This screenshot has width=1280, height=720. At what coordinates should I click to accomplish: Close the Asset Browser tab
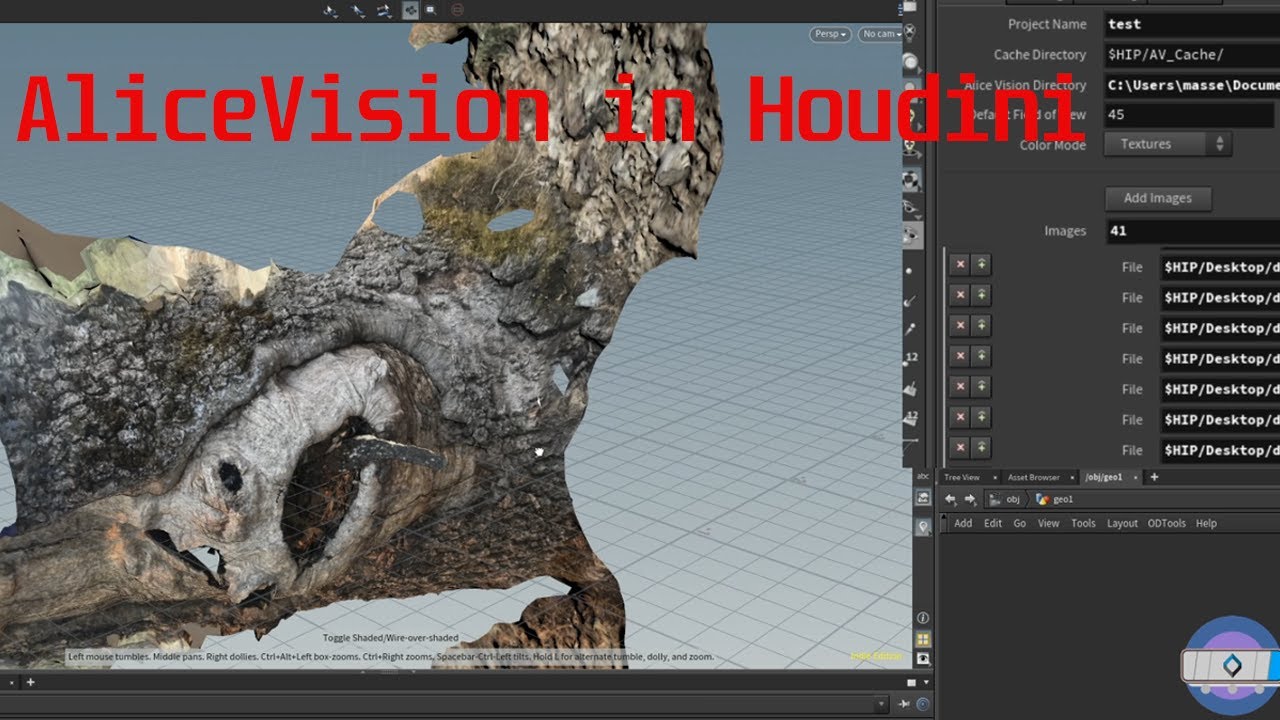[x=1070, y=477]
